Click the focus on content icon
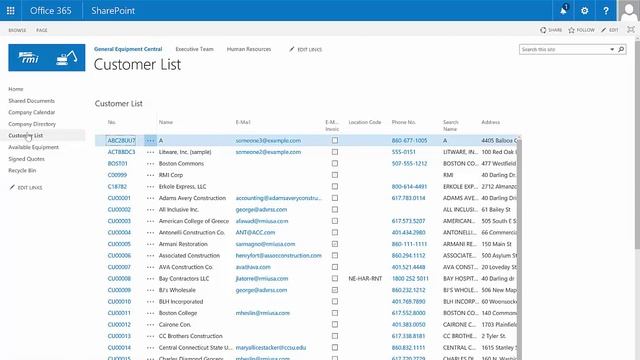640x360 pixels. 631,29
